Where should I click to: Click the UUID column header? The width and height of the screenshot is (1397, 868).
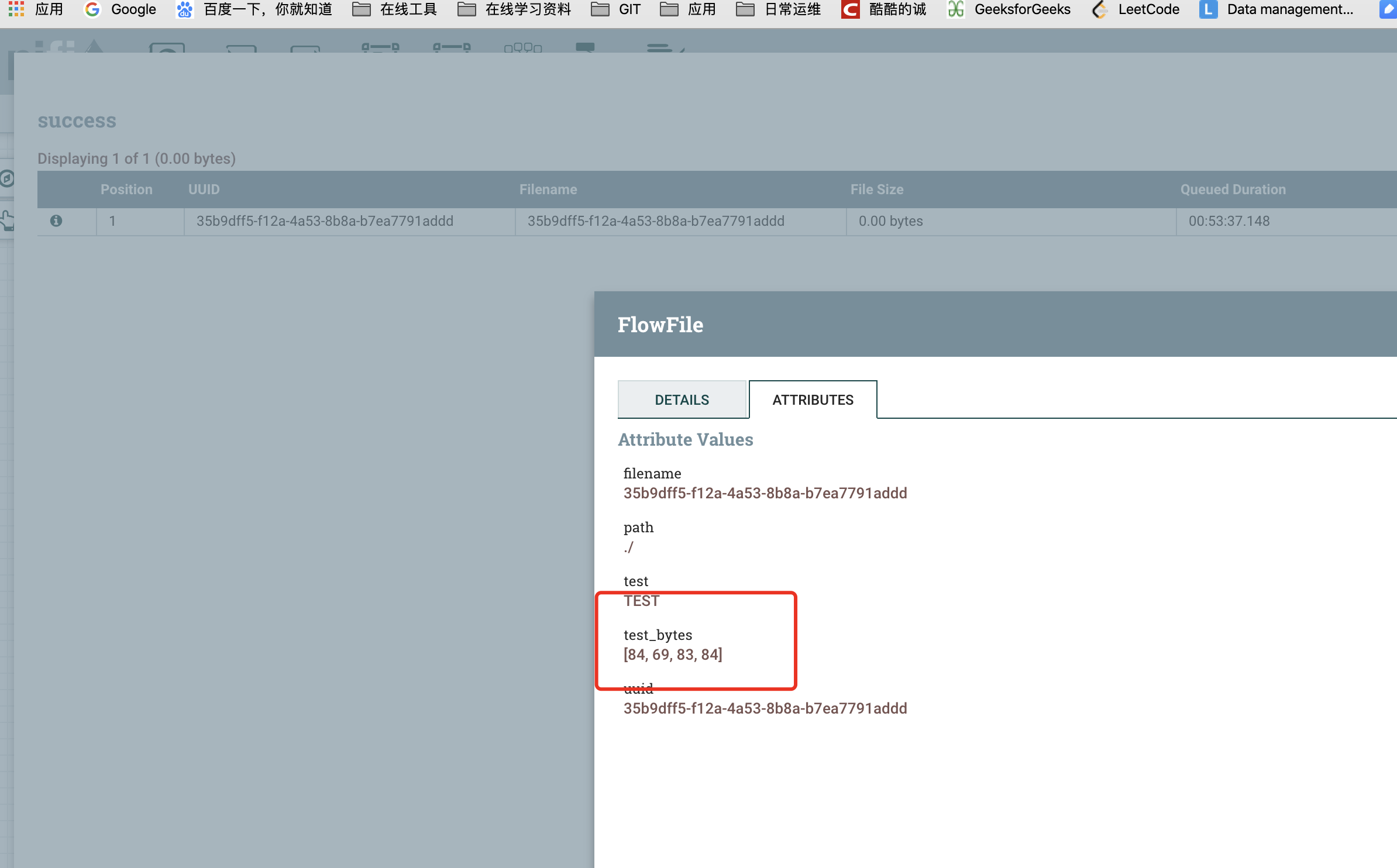point(204,190)
